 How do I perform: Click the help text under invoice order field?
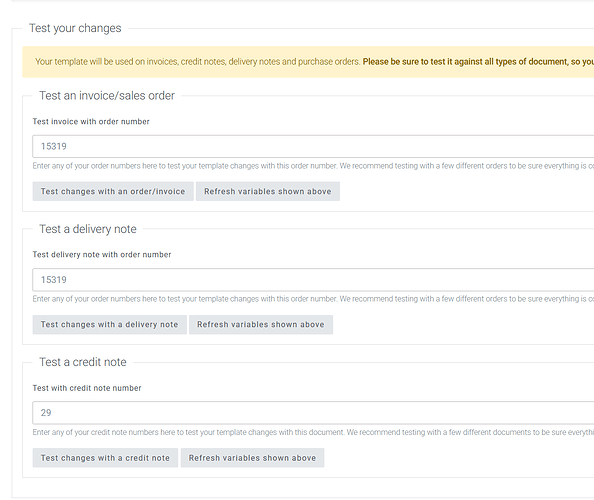coord(313,166)
